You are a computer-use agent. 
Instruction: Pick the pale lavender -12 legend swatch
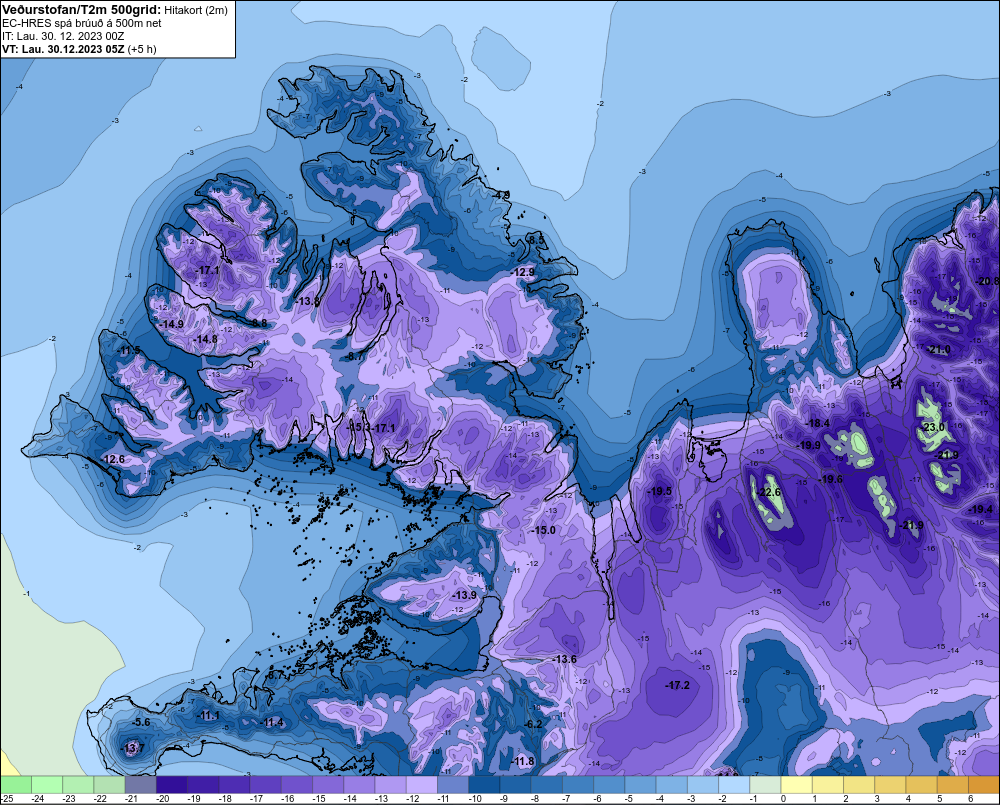click(422, 784)
